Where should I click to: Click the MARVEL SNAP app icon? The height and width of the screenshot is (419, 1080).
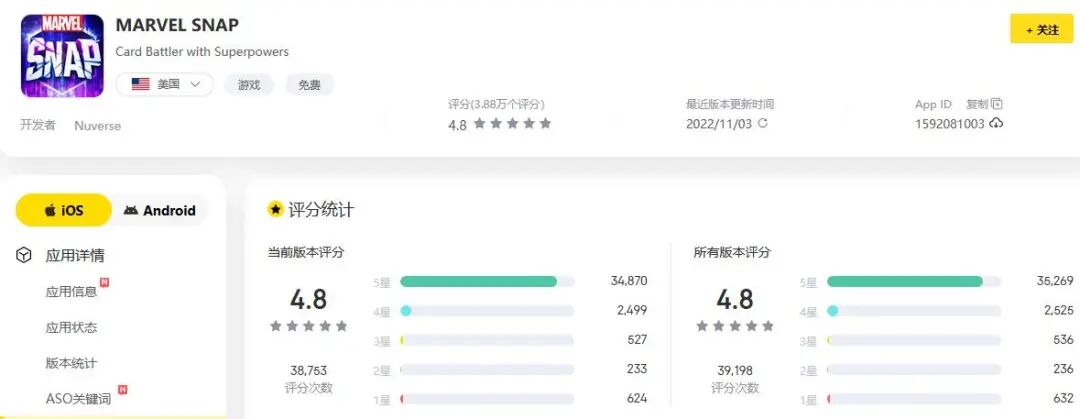click(x=62, y=56)
